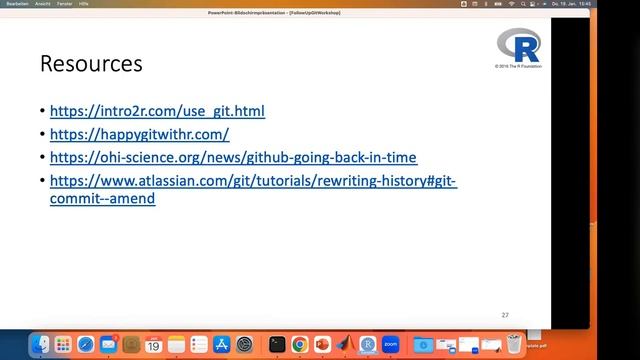Screen dimensions: 640x360
Task: Open MATLAB from the Dock
Action: coord(345,345)
